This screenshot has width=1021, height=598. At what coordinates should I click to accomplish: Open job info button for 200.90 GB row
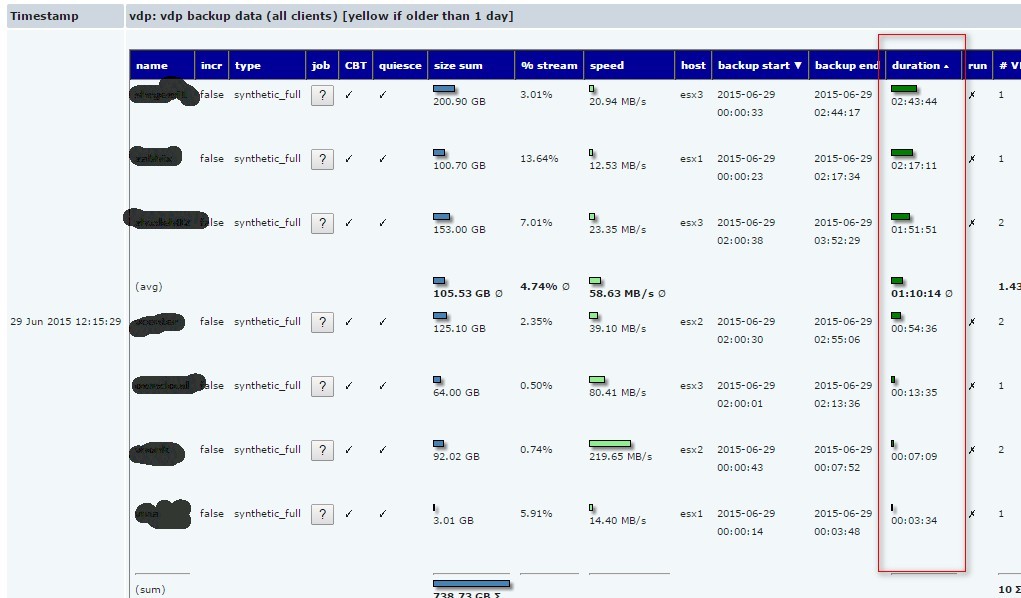[x=322, y=96]
